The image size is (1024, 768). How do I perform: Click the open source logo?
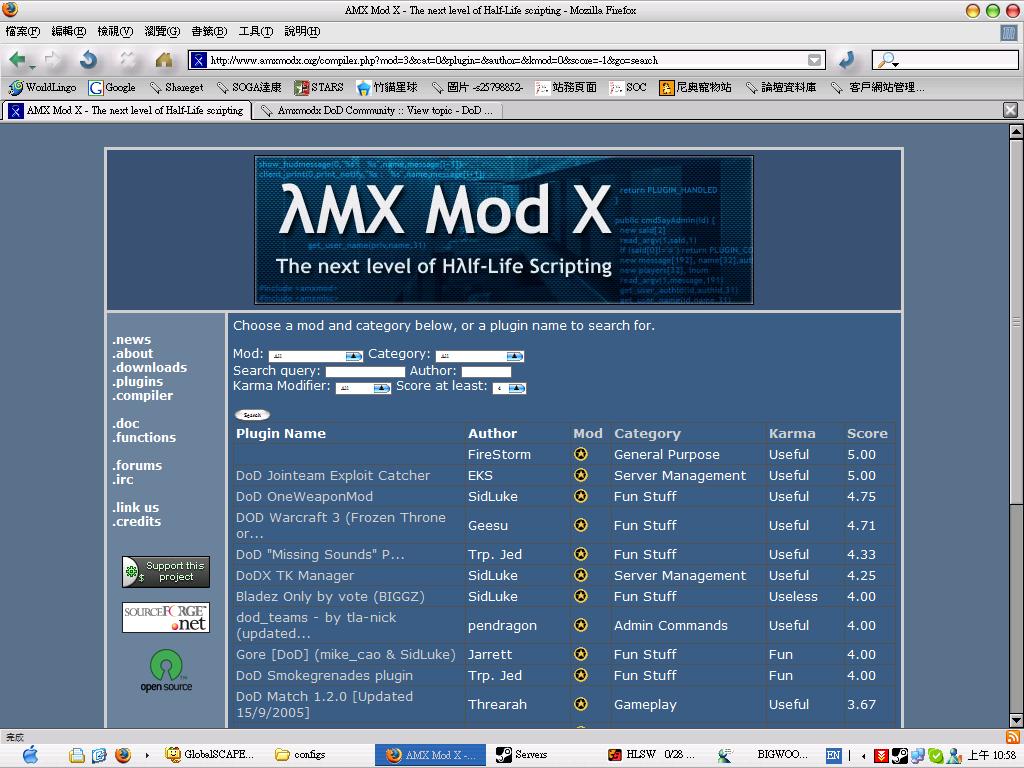(166, 671)
